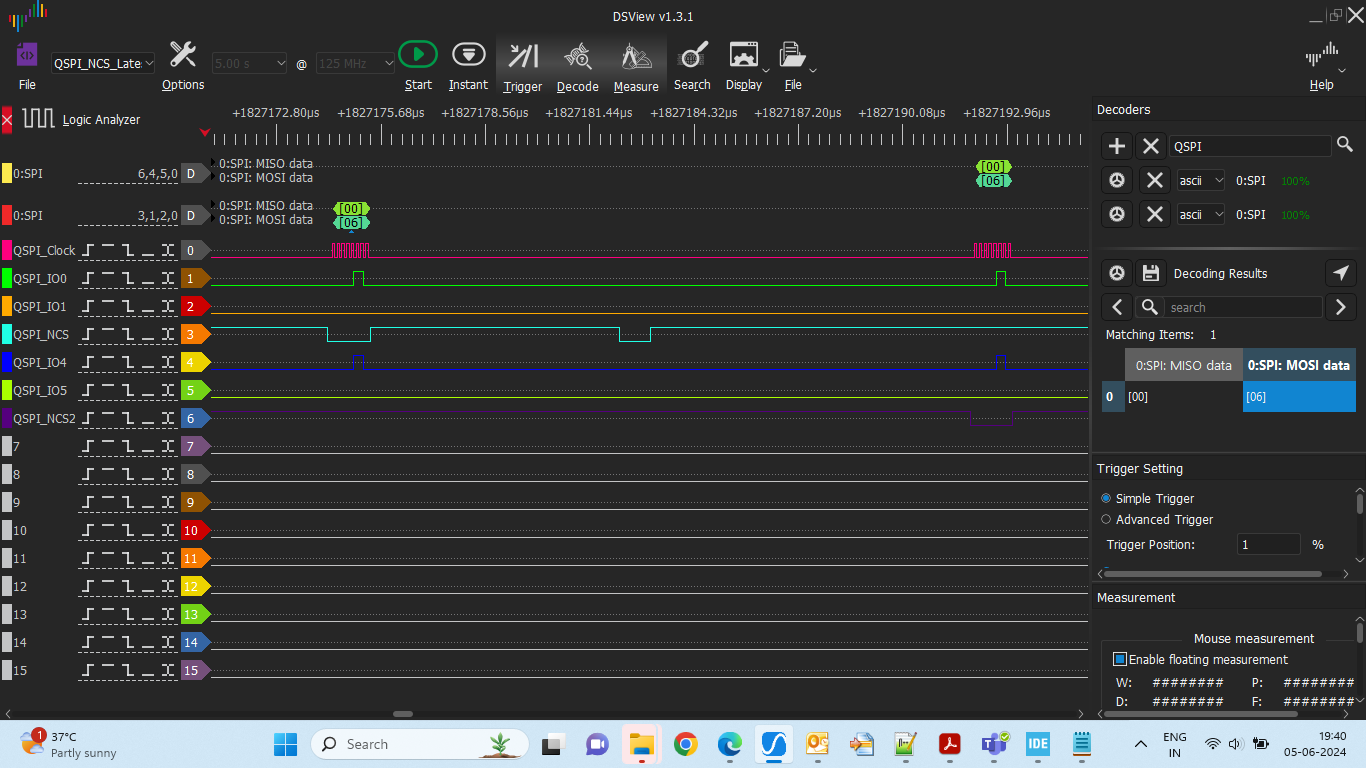
Task: Switch to the 0:SPI MISO data column tab
Action: (x=1183, y=365)
